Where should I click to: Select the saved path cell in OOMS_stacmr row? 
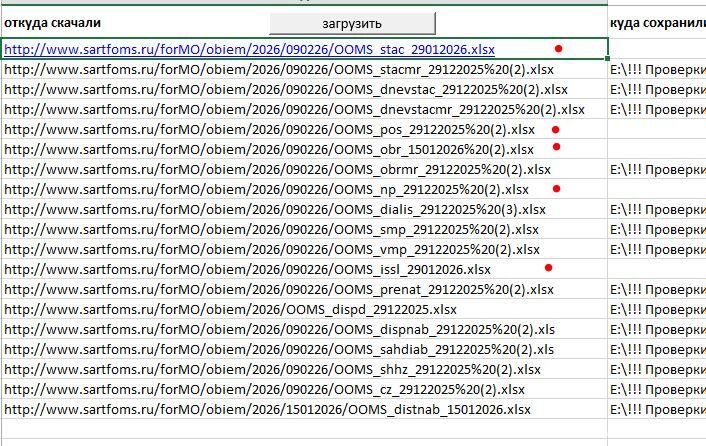point(656,70)
